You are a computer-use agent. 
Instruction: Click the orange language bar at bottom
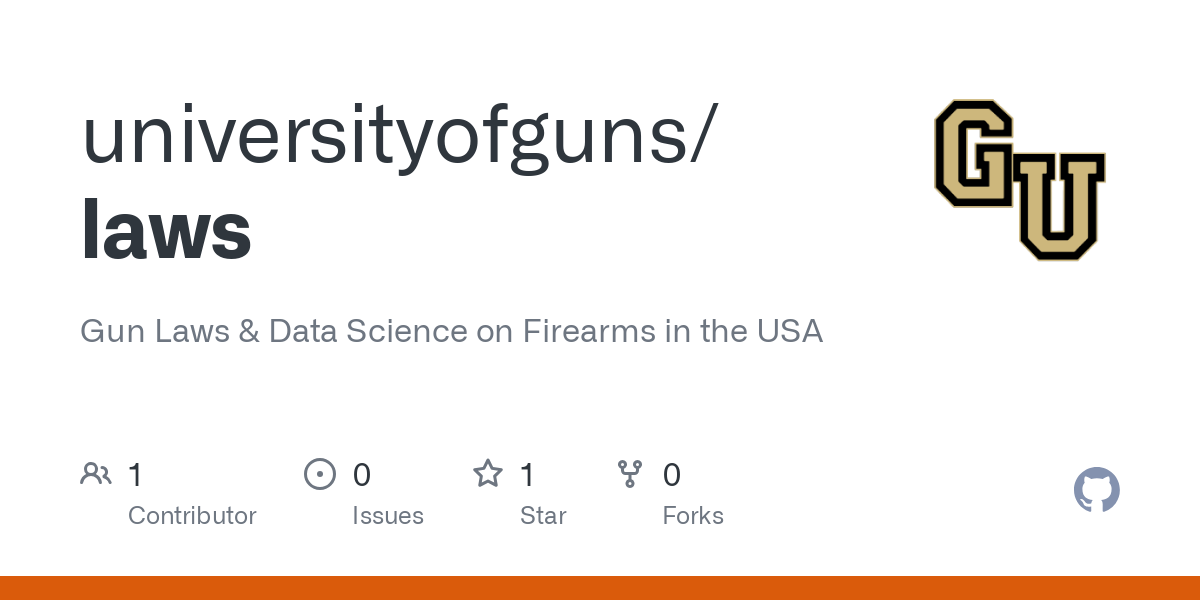click(x=600, y=588)
